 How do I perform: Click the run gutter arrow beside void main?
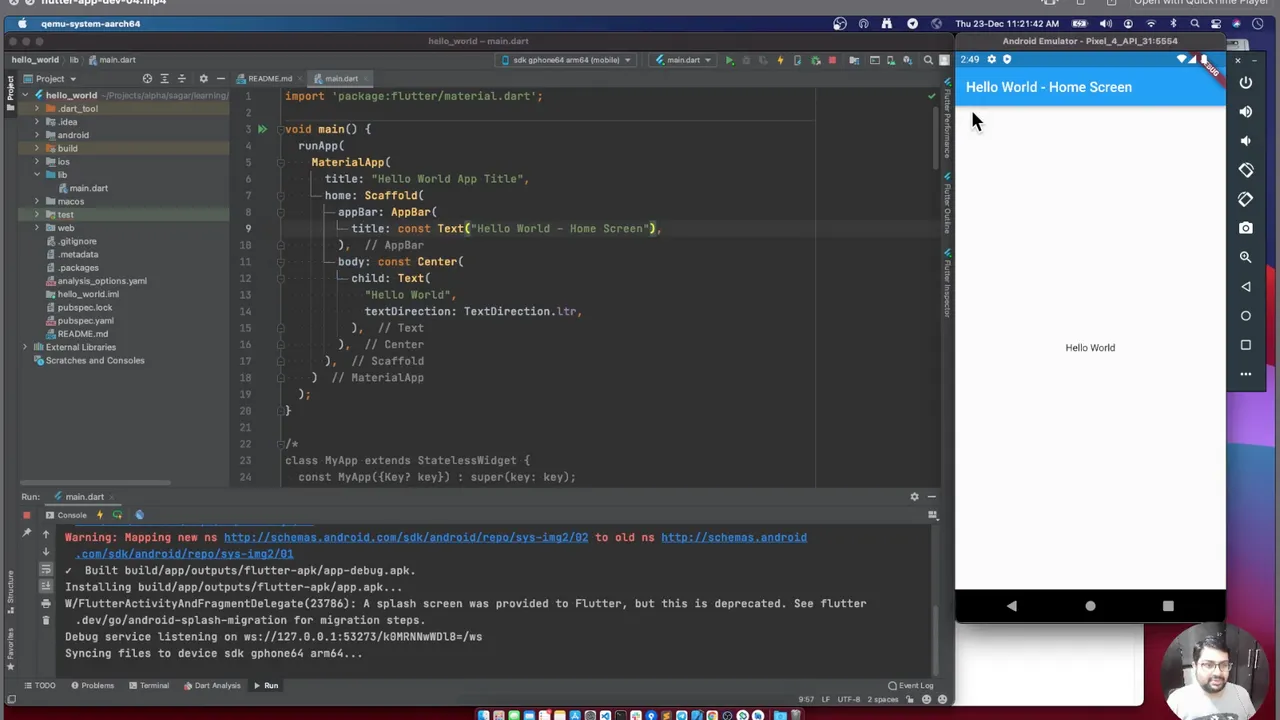(262, 129)
